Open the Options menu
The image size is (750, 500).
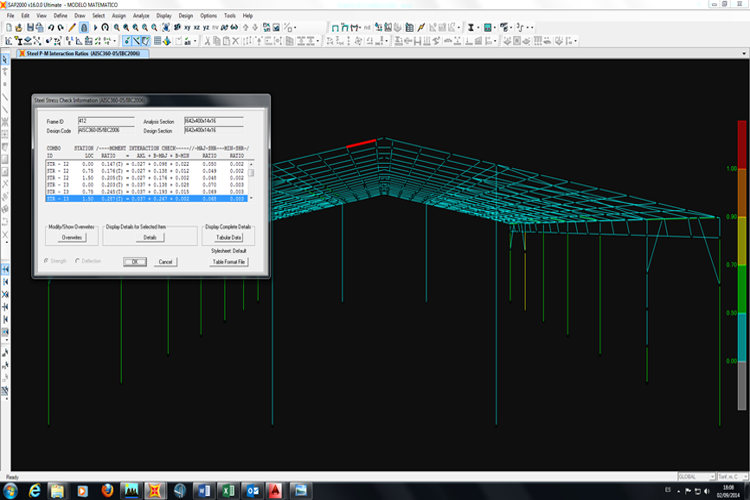(x=208, y=16)
